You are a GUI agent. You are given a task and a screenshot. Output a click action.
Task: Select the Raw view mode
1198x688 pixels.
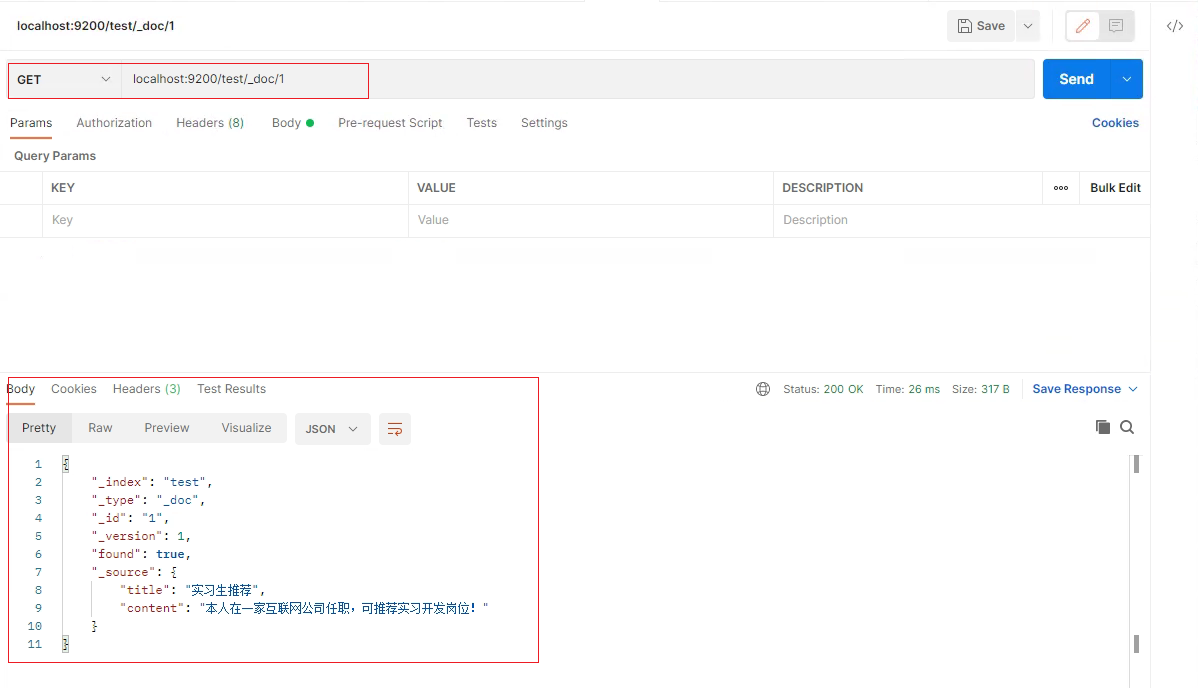pos(100,428)
